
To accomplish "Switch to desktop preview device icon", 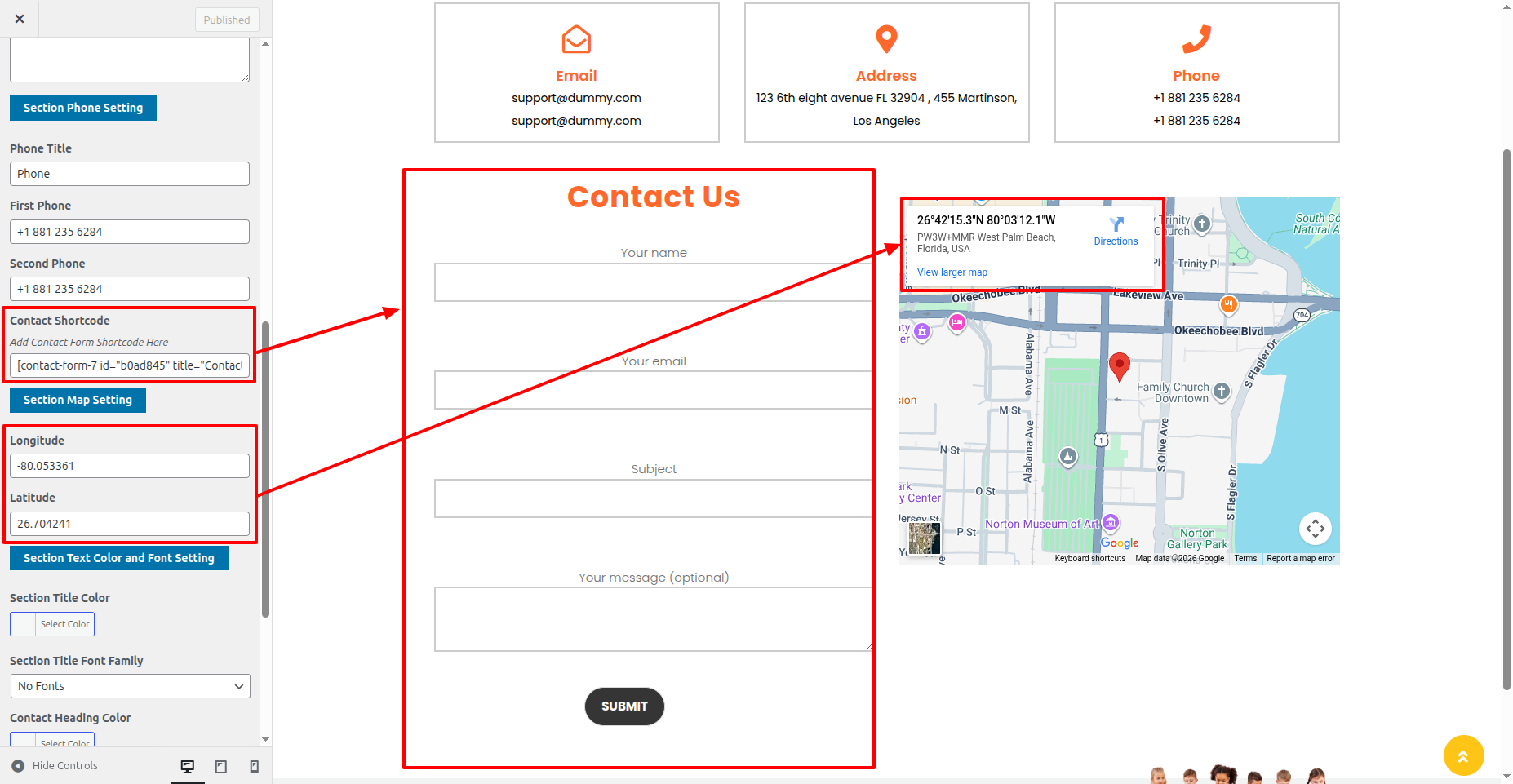I will tap(188, 766).
